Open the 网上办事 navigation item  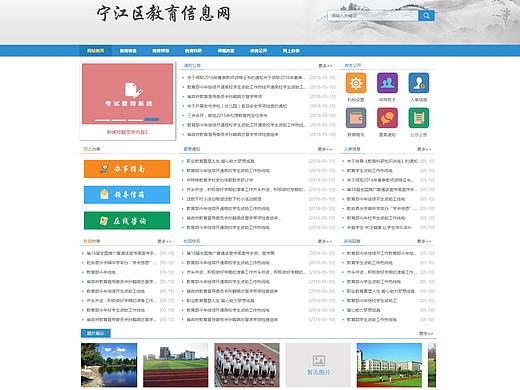click(x=291, y=51)
